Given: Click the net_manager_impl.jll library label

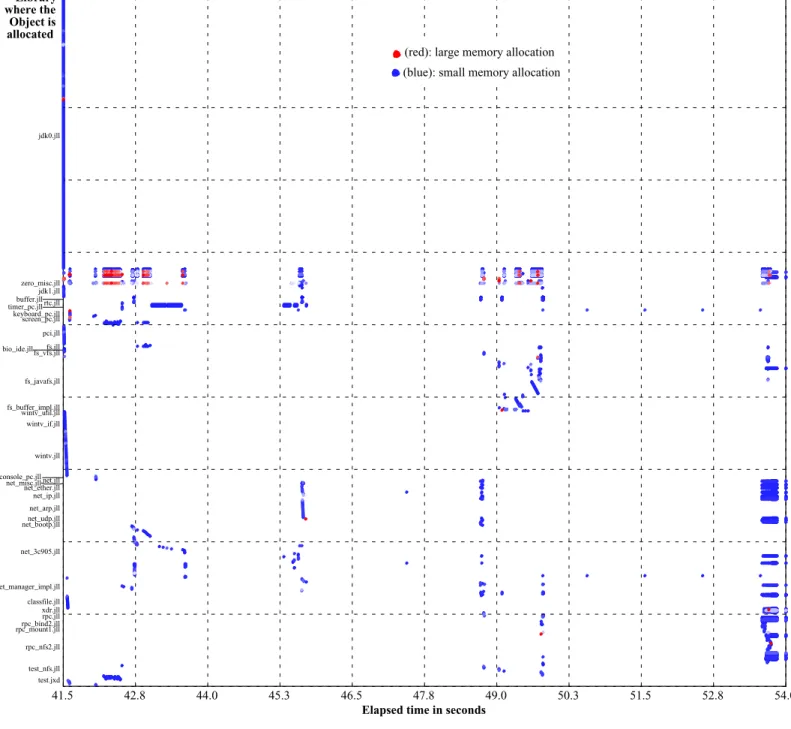Looking at the screenshot, I should [x=30, y=587].
